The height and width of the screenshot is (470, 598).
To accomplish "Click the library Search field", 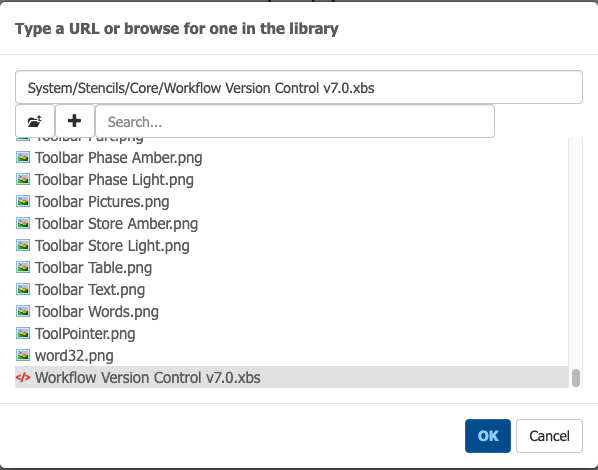I will 295,121.
